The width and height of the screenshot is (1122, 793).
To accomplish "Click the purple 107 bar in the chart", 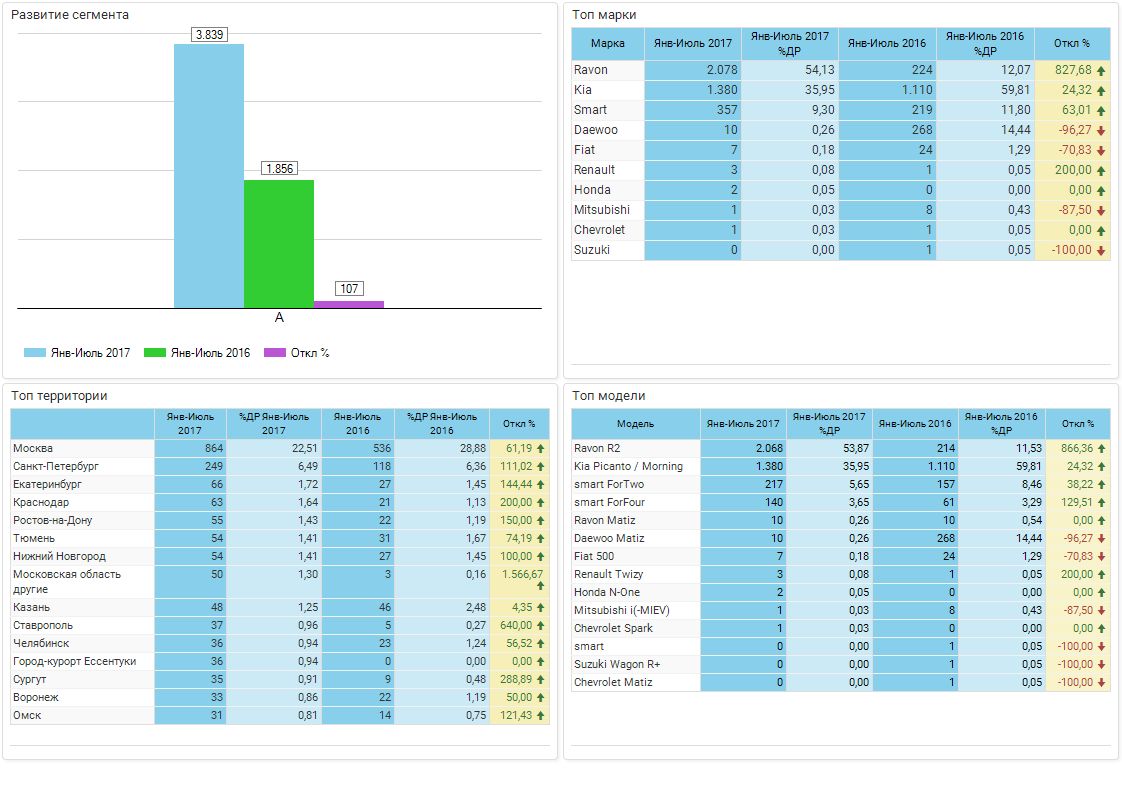I will point(349,305).
